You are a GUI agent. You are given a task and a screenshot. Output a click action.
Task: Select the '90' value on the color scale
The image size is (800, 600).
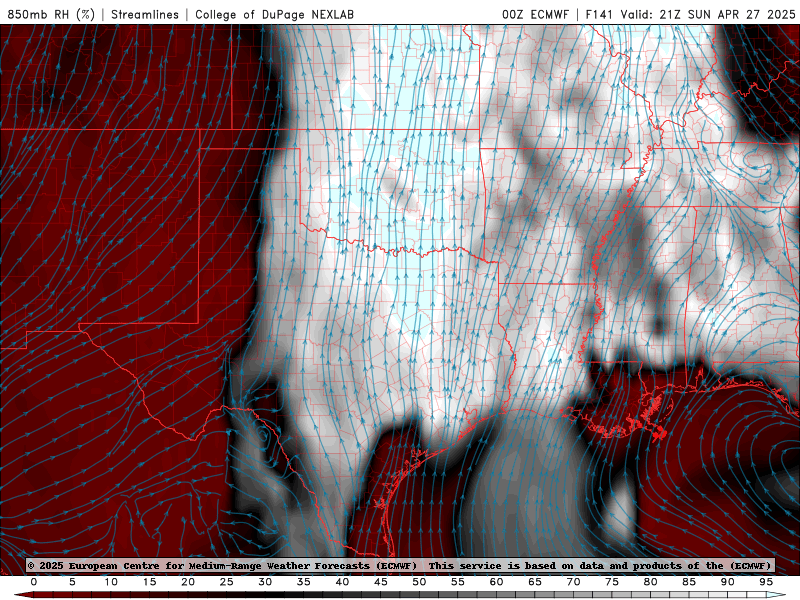pos(728,582)
